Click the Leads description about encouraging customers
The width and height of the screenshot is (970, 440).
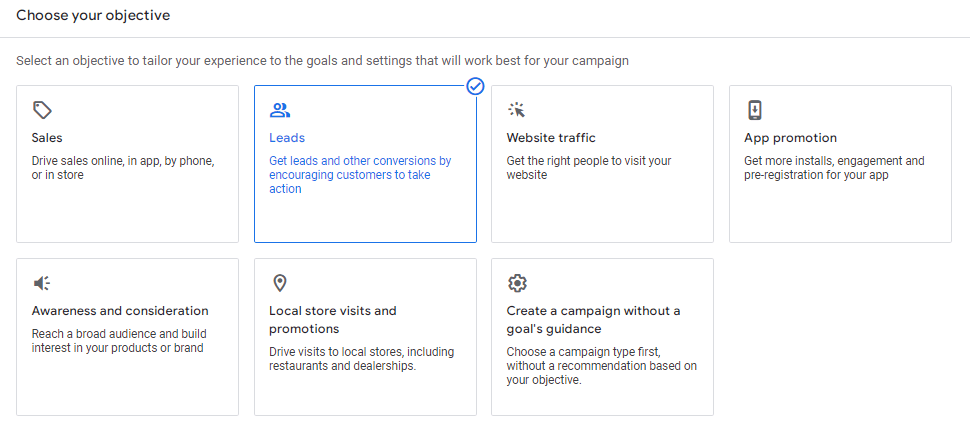tap(360, 175)
